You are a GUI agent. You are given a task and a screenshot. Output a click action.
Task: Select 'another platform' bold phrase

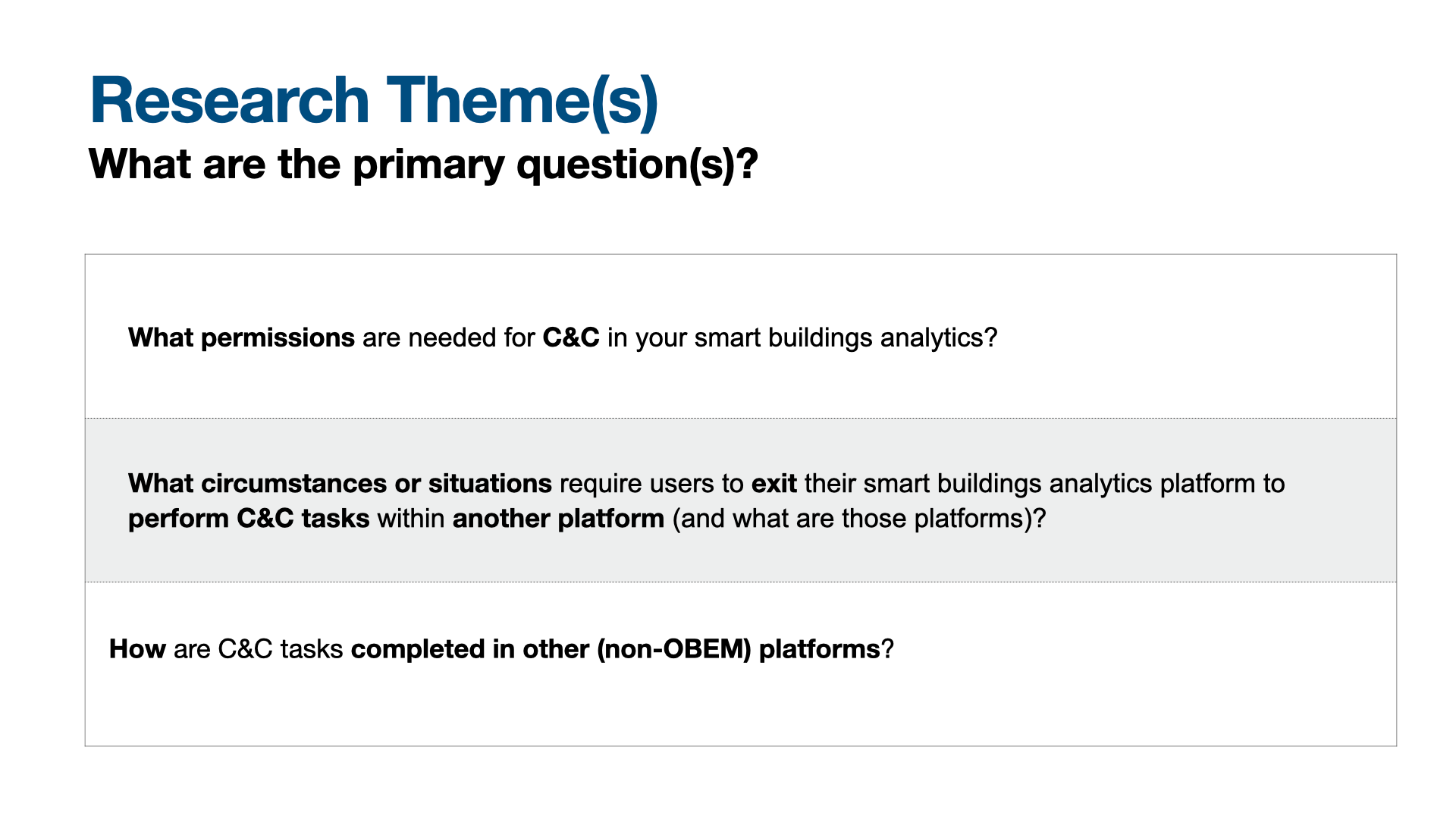558,519
